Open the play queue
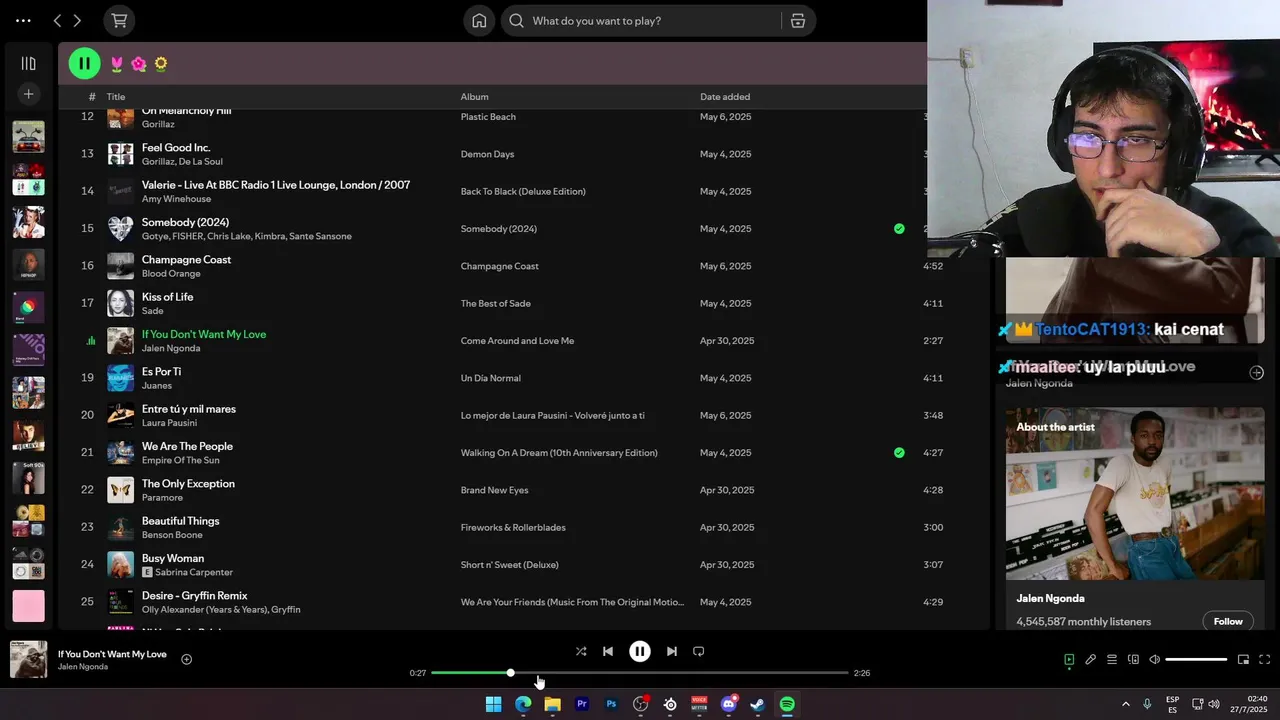The width and height of the screenshot is (1280, 720). point(1112,660)
